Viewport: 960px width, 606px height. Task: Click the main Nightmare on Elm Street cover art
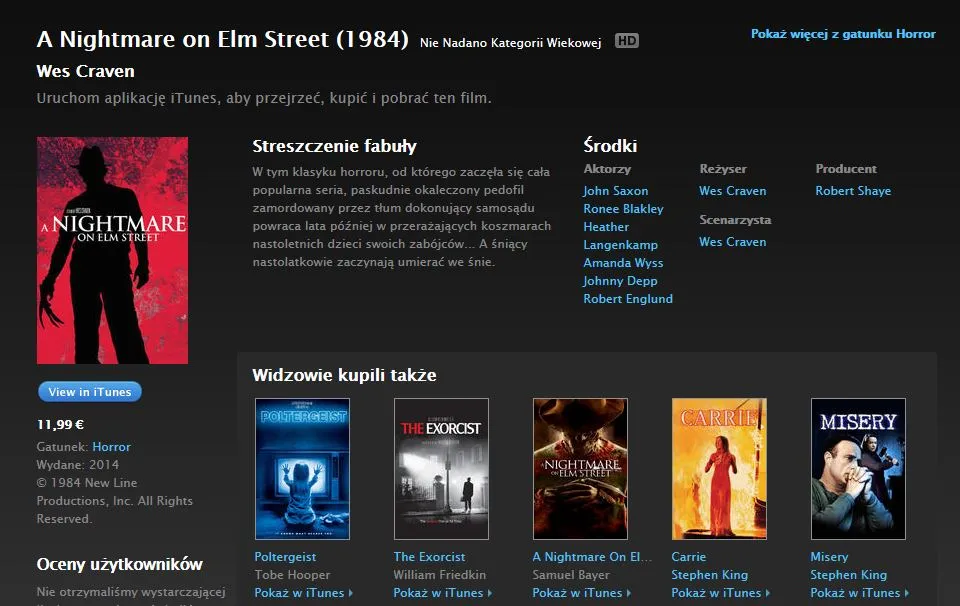[113, 250]
